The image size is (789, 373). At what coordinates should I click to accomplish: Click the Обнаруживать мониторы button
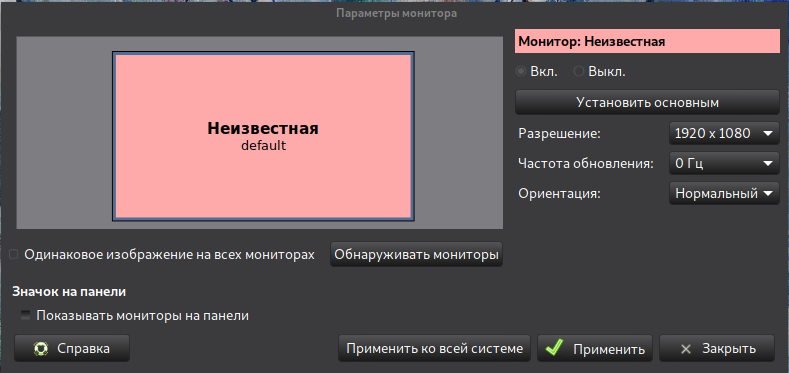pyautogui.click(x=417, y=255)
